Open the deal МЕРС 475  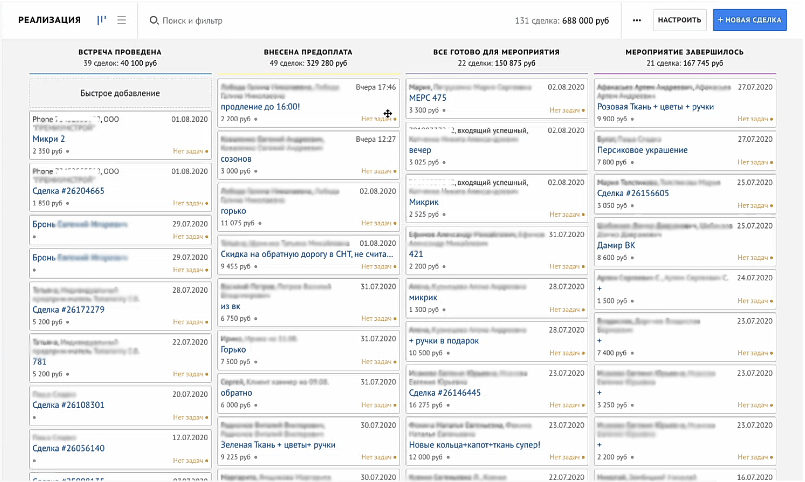tap(428, 98)
